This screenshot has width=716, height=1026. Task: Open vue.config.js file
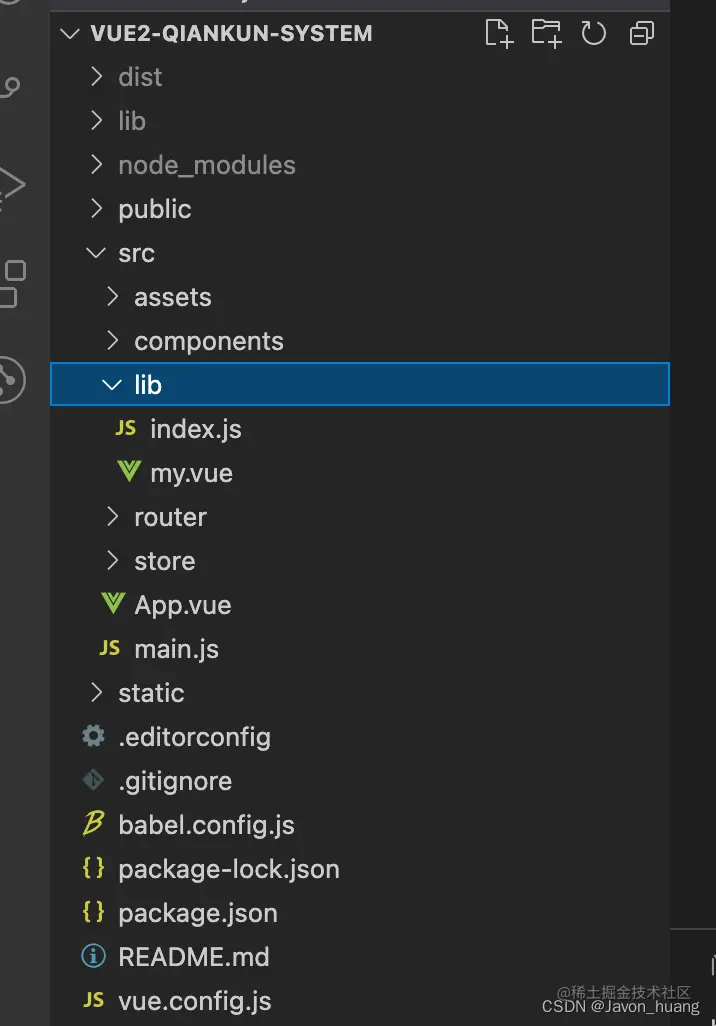click(194, 1001)
